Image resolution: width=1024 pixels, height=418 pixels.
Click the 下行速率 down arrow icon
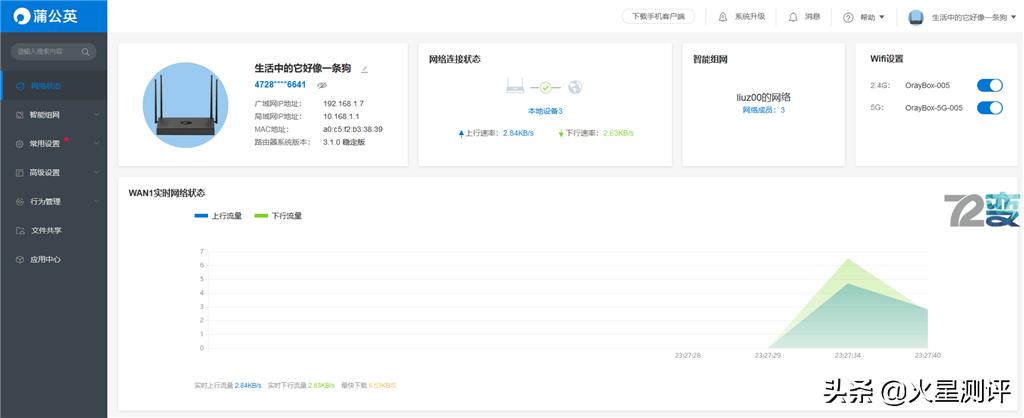561,133
